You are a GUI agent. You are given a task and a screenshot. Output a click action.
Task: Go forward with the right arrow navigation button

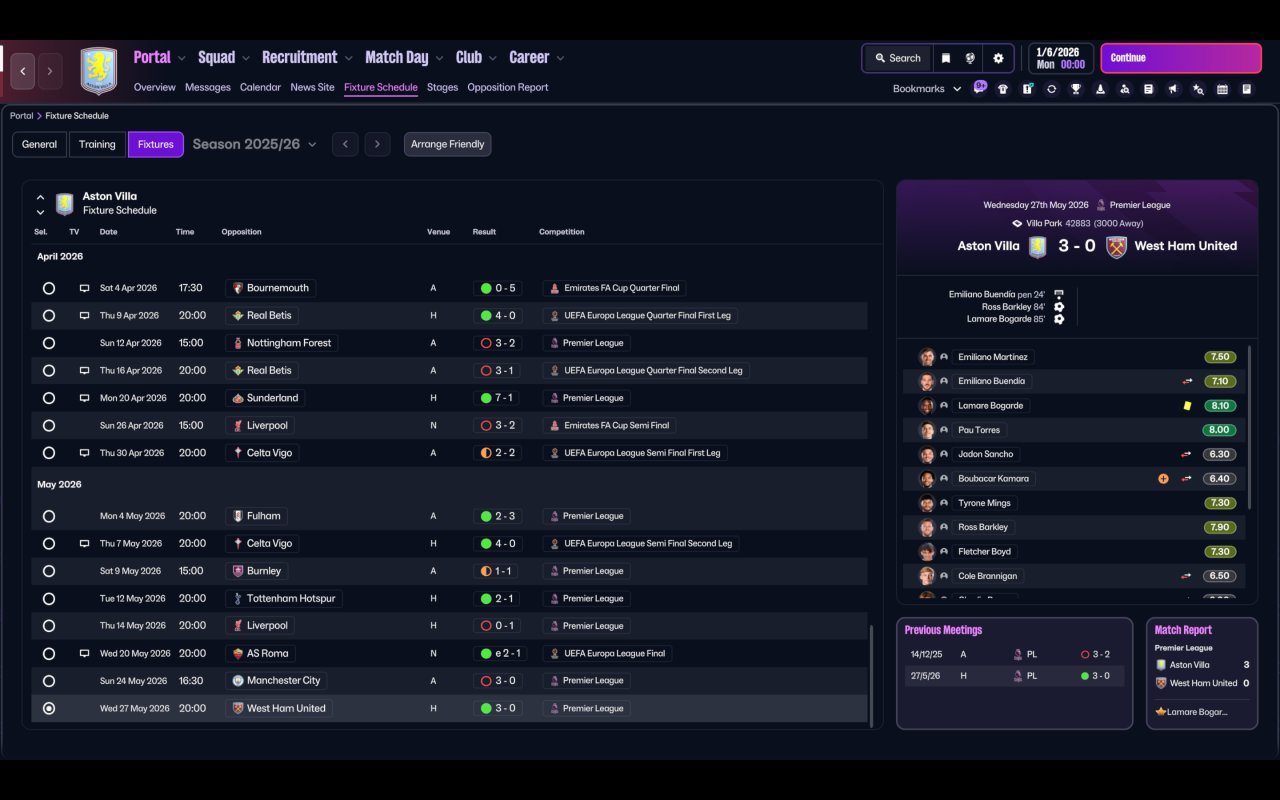(49, 71)
